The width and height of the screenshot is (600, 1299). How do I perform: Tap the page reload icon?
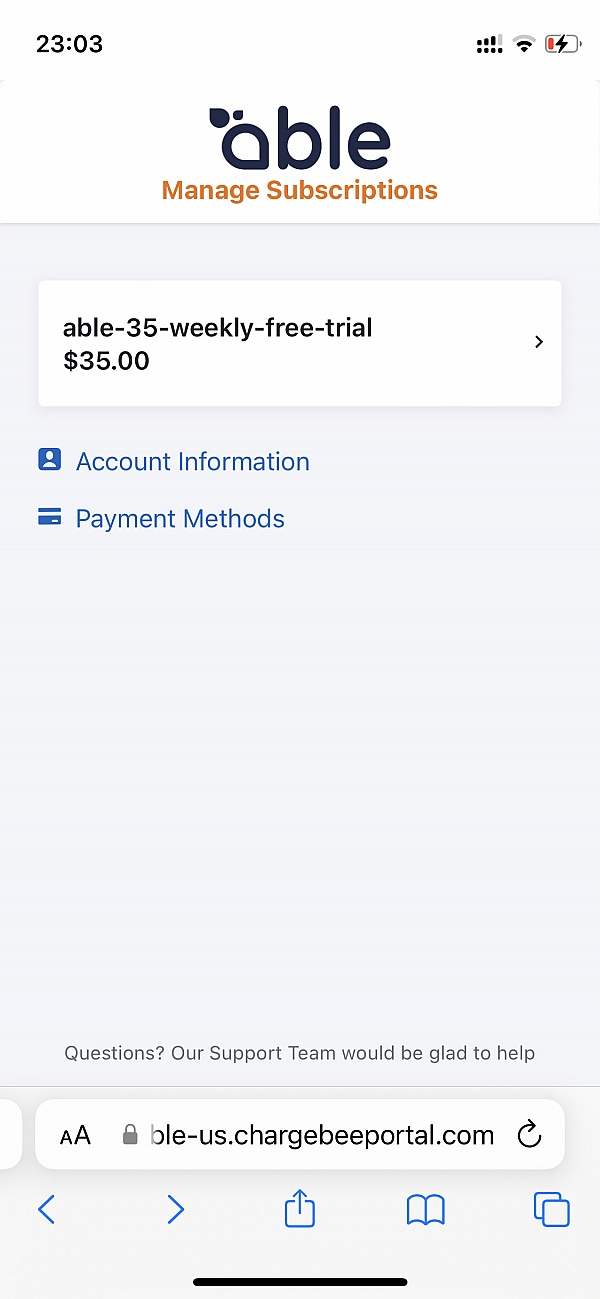[x=530, y=1134]
